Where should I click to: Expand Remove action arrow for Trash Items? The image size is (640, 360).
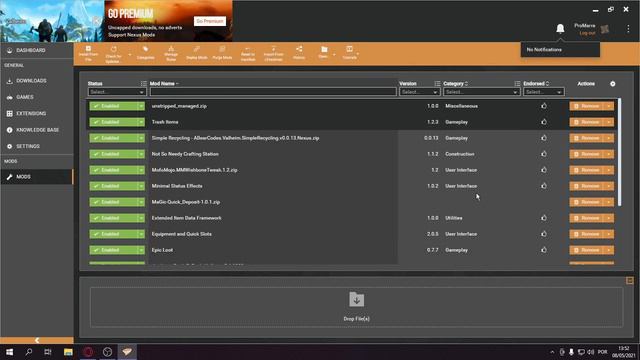[609, 122]
